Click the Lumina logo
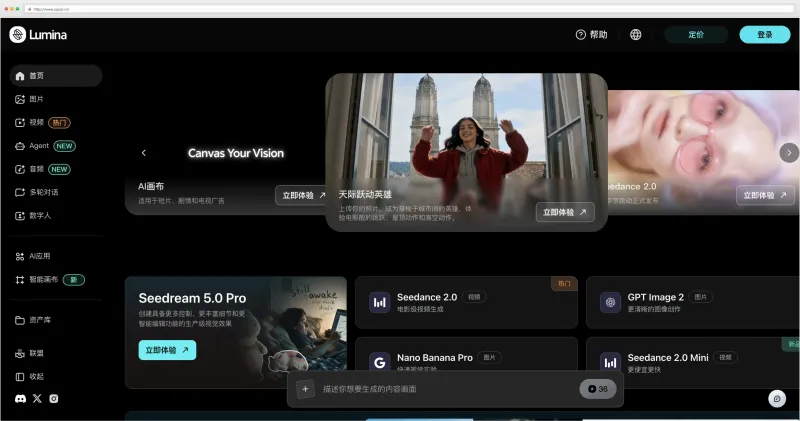The height and width of the screenshot is (421, 800). (x=38, y=35)
